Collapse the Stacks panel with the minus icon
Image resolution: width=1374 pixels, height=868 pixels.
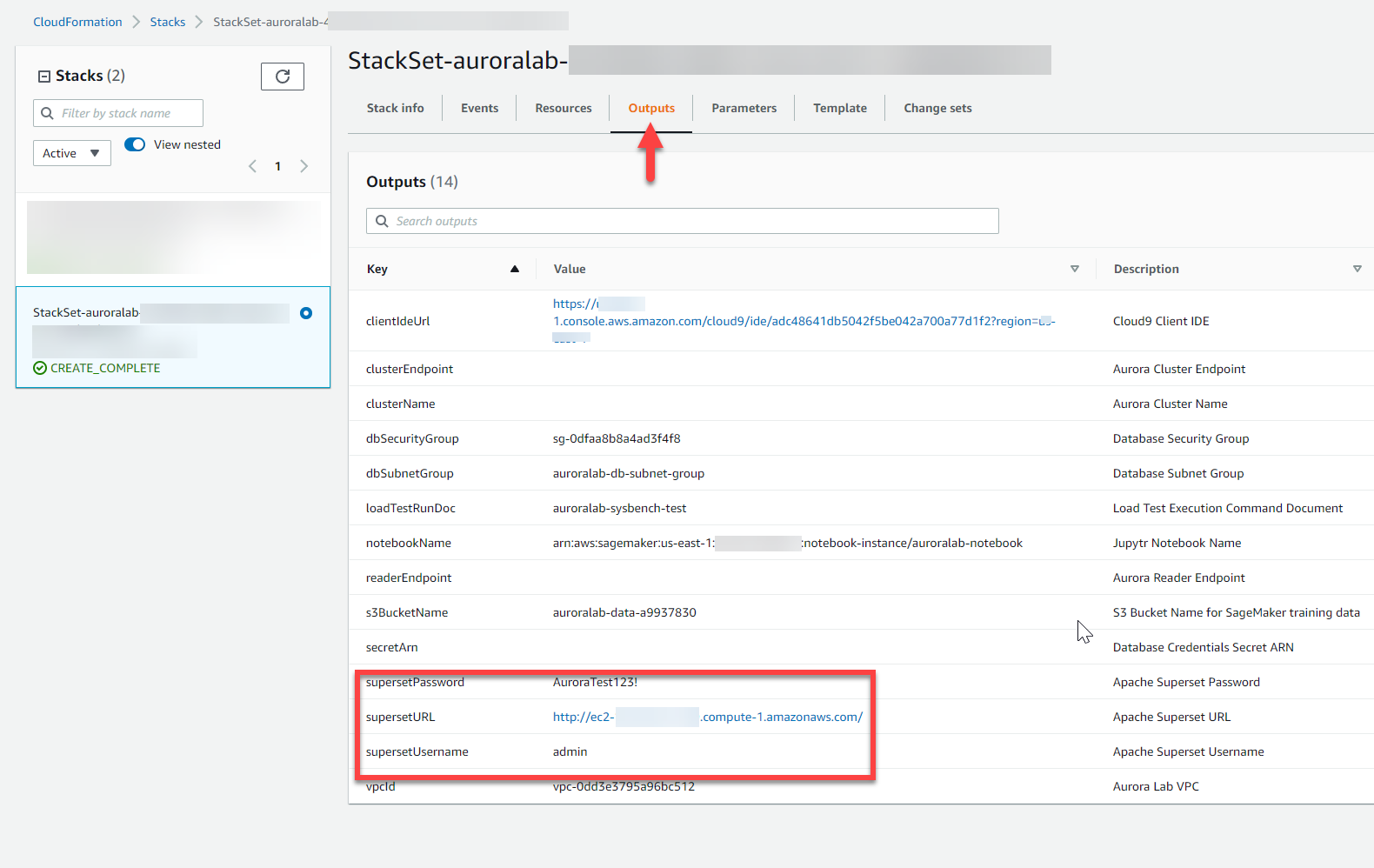coord(43,77)
